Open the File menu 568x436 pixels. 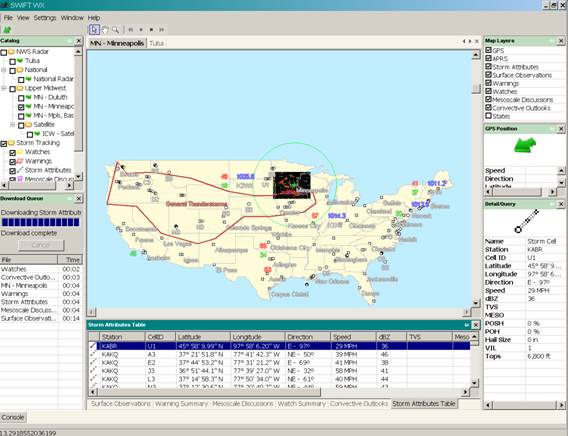click(x=8, y=18)
